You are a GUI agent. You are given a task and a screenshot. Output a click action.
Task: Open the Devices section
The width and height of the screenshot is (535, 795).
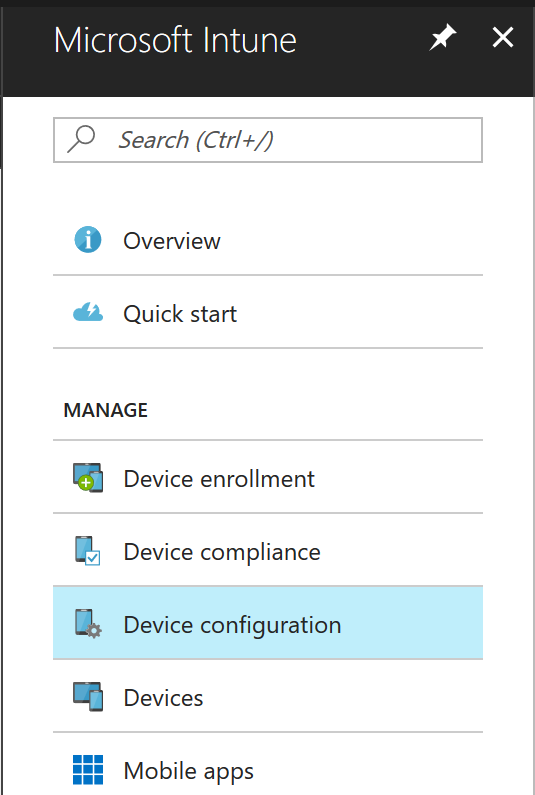pyautogui.click(x=268, y=696)
